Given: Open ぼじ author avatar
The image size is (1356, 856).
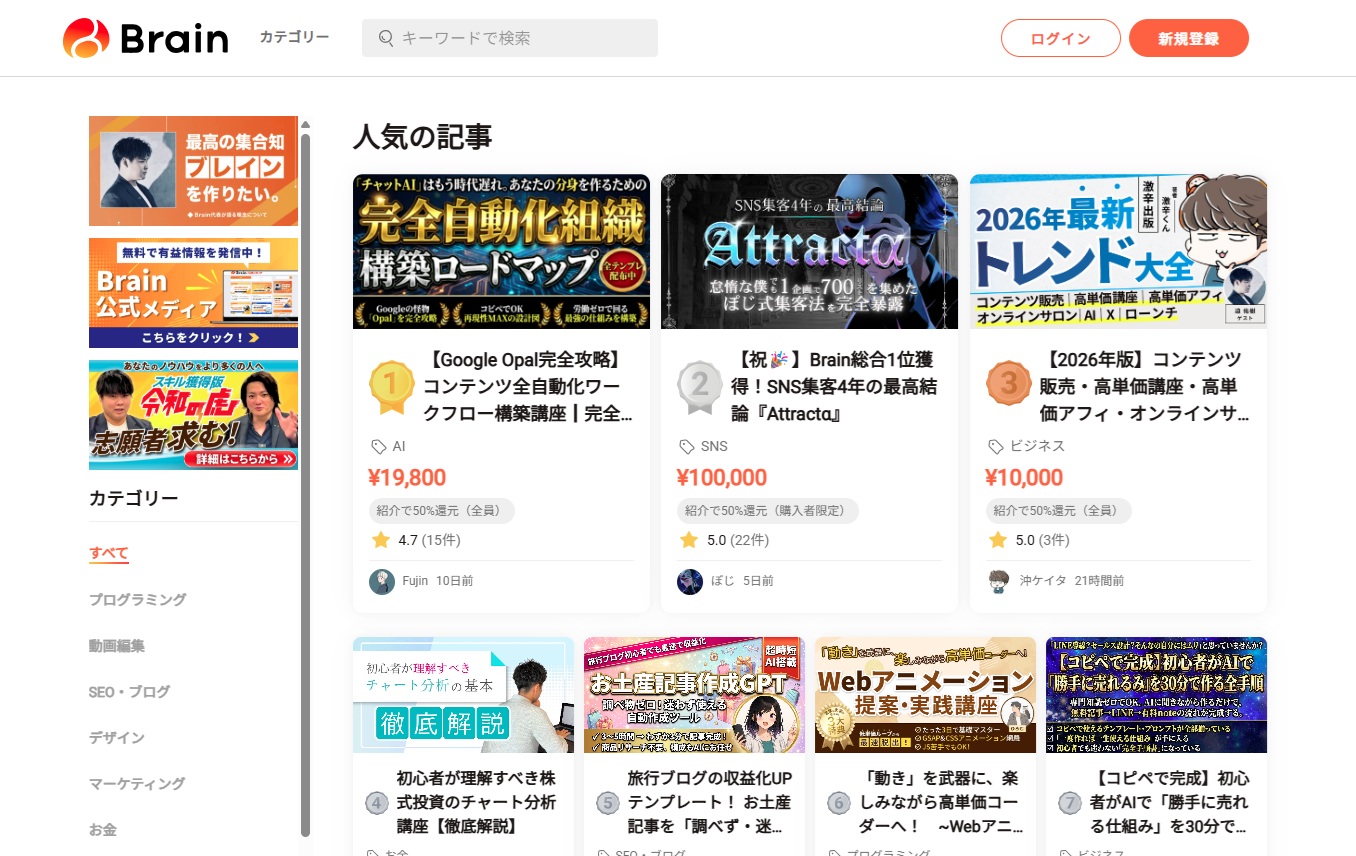Looking at the screenshot, I should coord(690,581).
